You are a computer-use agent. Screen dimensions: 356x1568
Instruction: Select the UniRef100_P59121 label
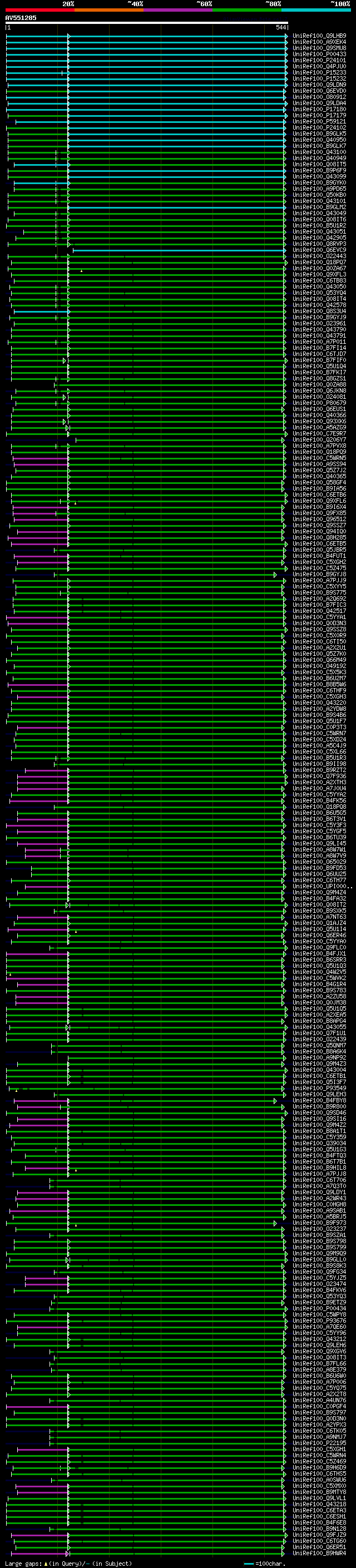tap(319, 122)
